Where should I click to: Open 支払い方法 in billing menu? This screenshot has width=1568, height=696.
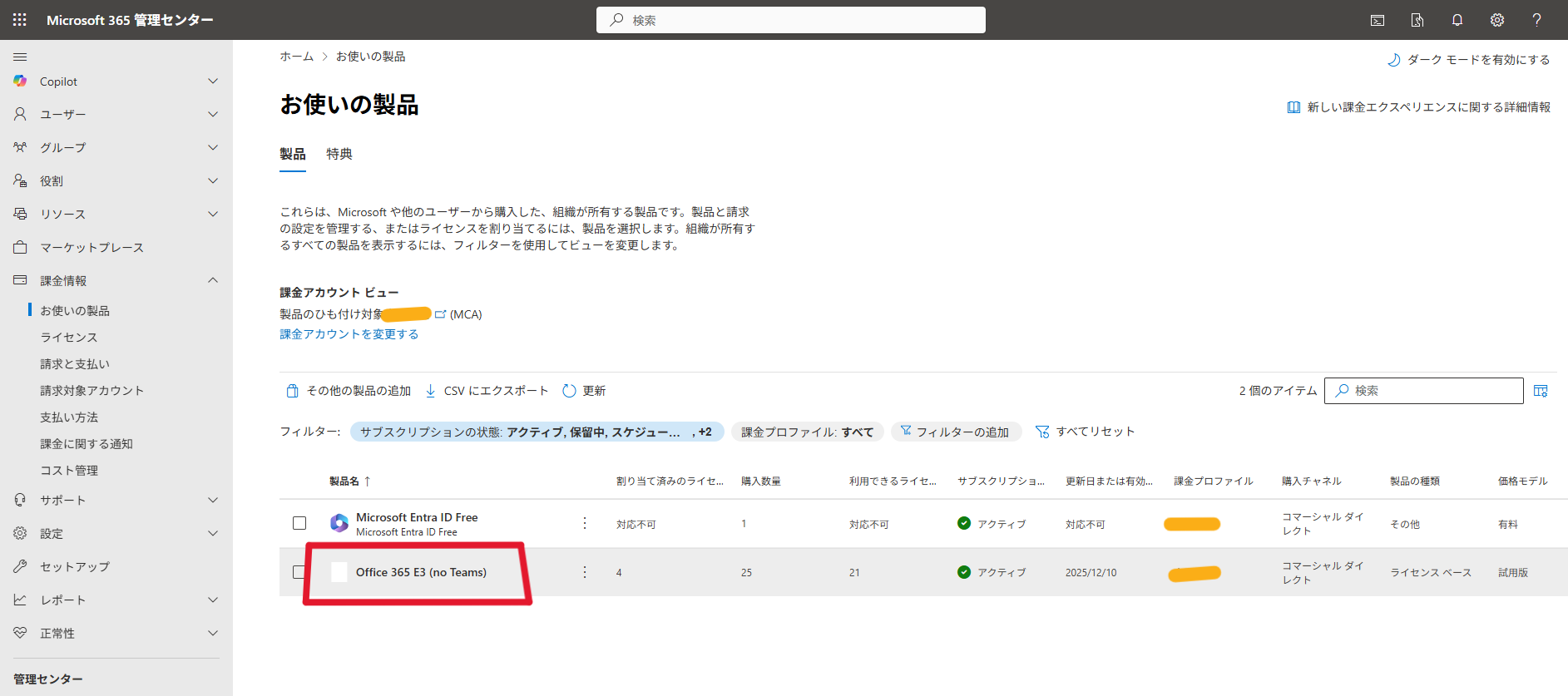69,417
